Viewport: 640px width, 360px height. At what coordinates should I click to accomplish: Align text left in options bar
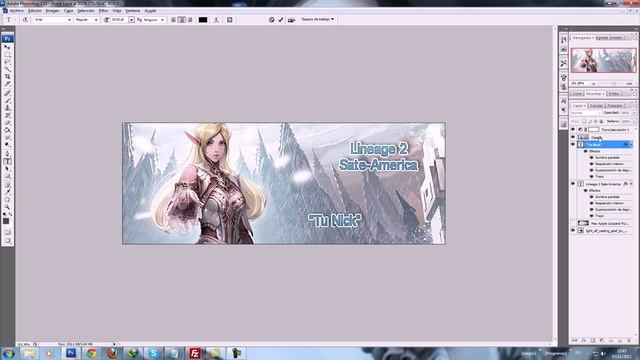point(173,20)
